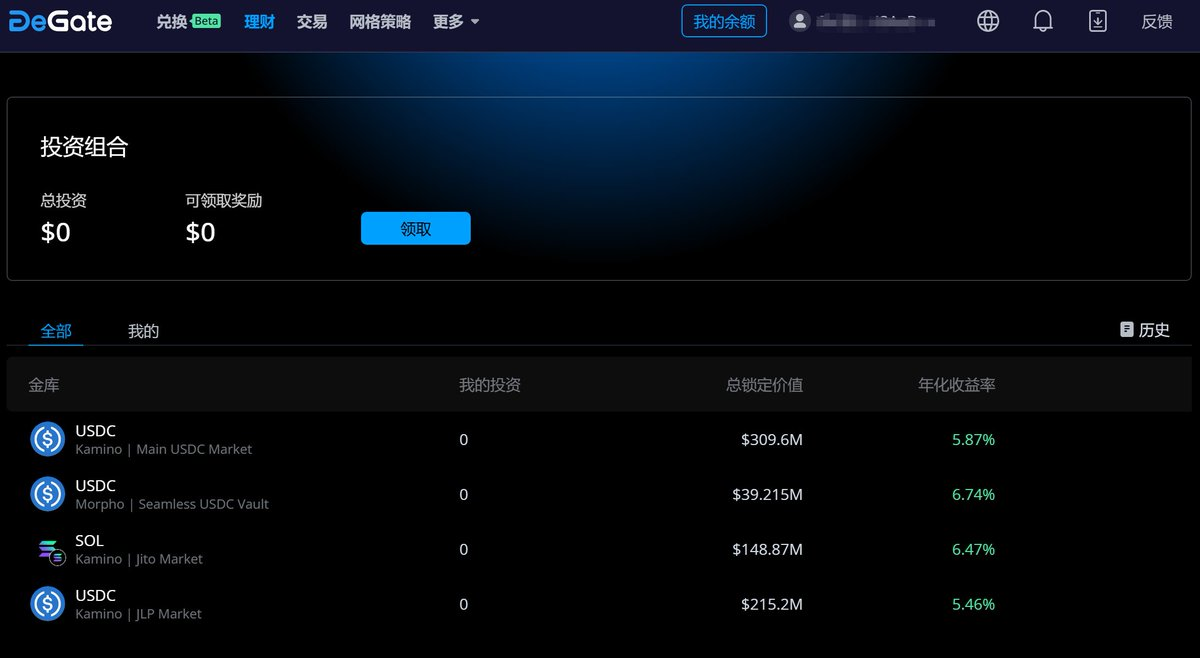Click the blue 领取 button

[415, 228]
